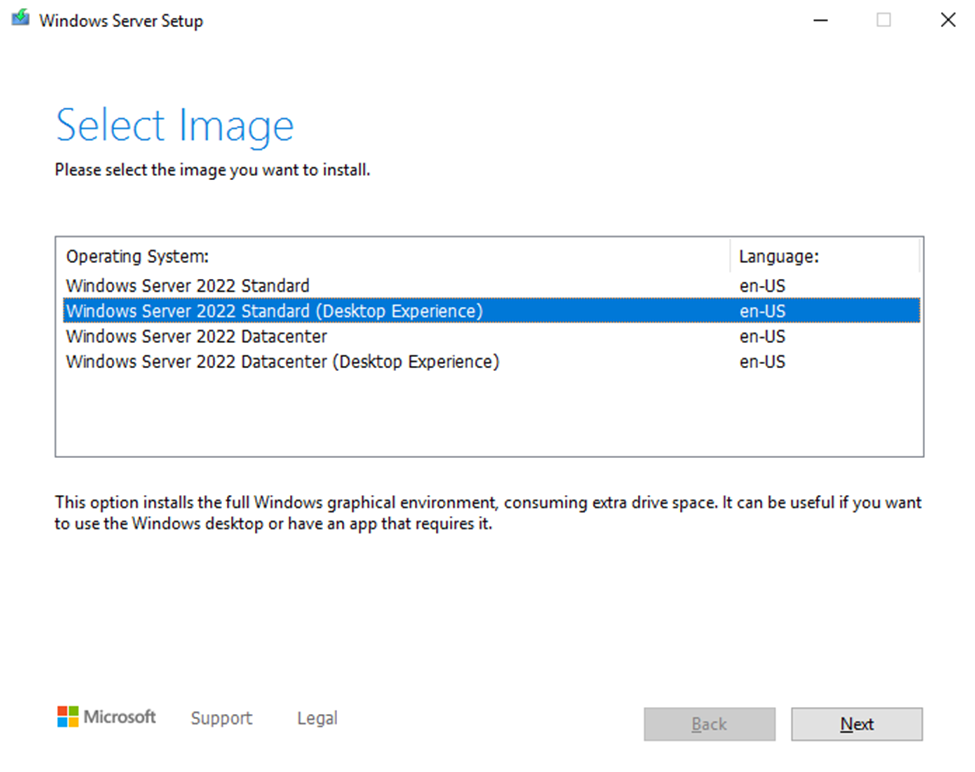Open the Support link

pos(221,718)
